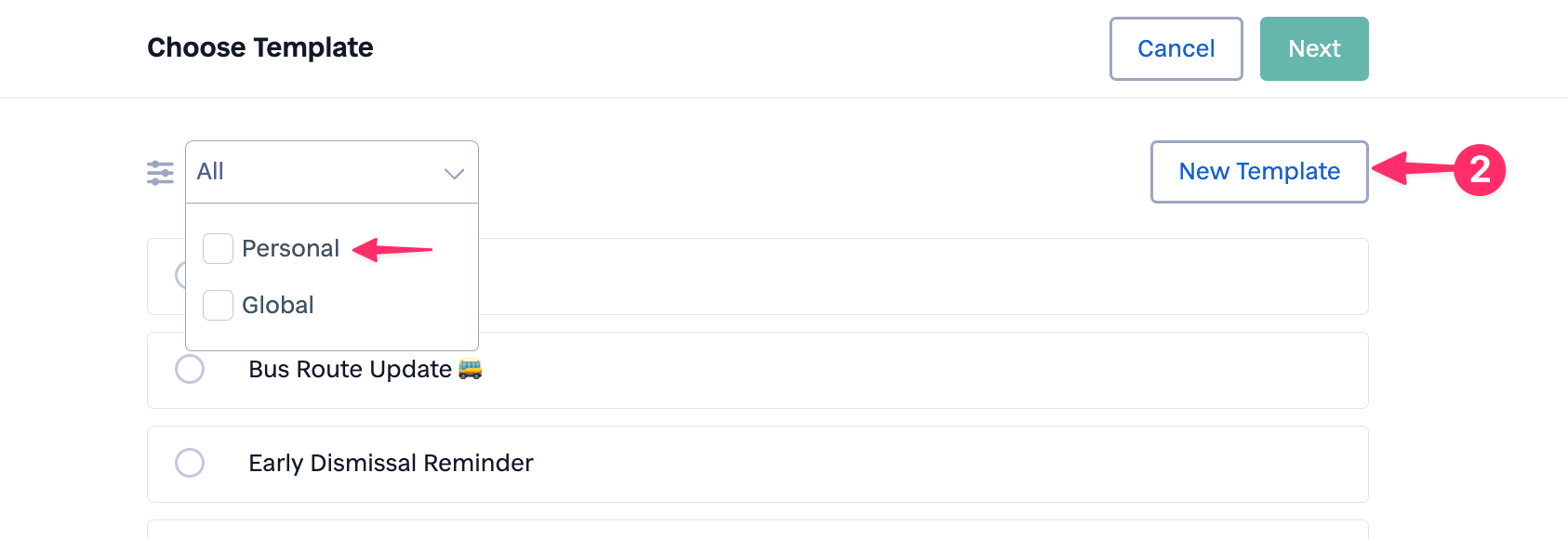Image resolution: width=1568 pixels, height=539 pixels.
Task: Collapse the filter dropdown chevron arrow
Action: 454,173
